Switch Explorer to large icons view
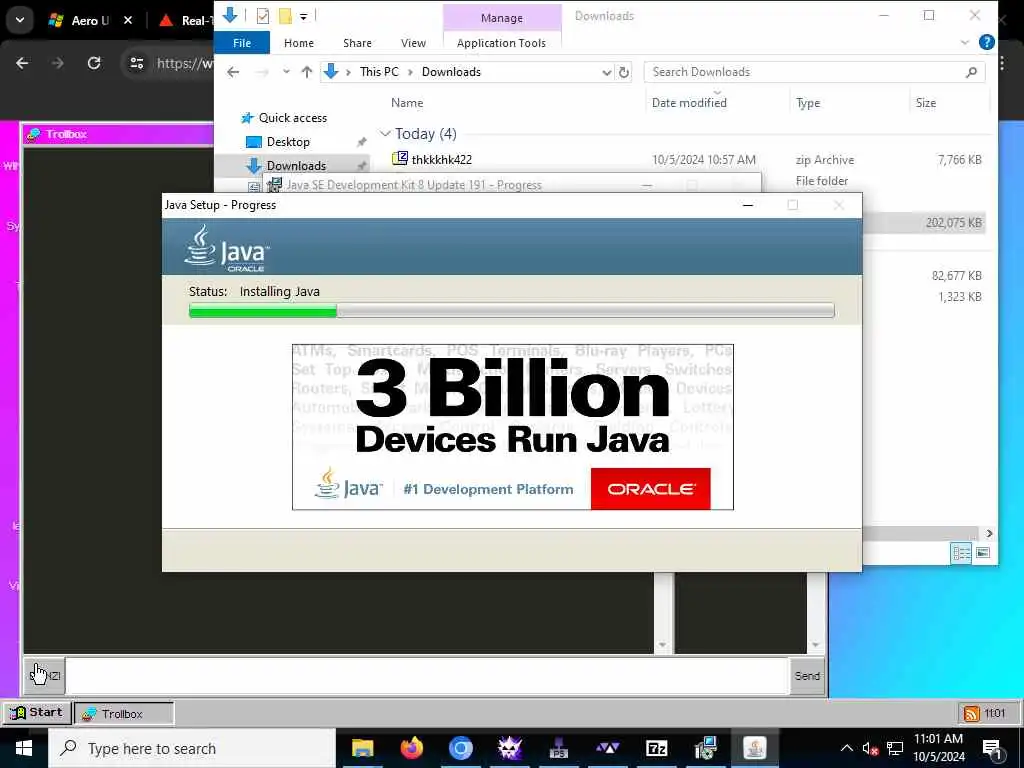This screenshot has width=1024, height=768. pyautogui.click(x=982, y=553)
